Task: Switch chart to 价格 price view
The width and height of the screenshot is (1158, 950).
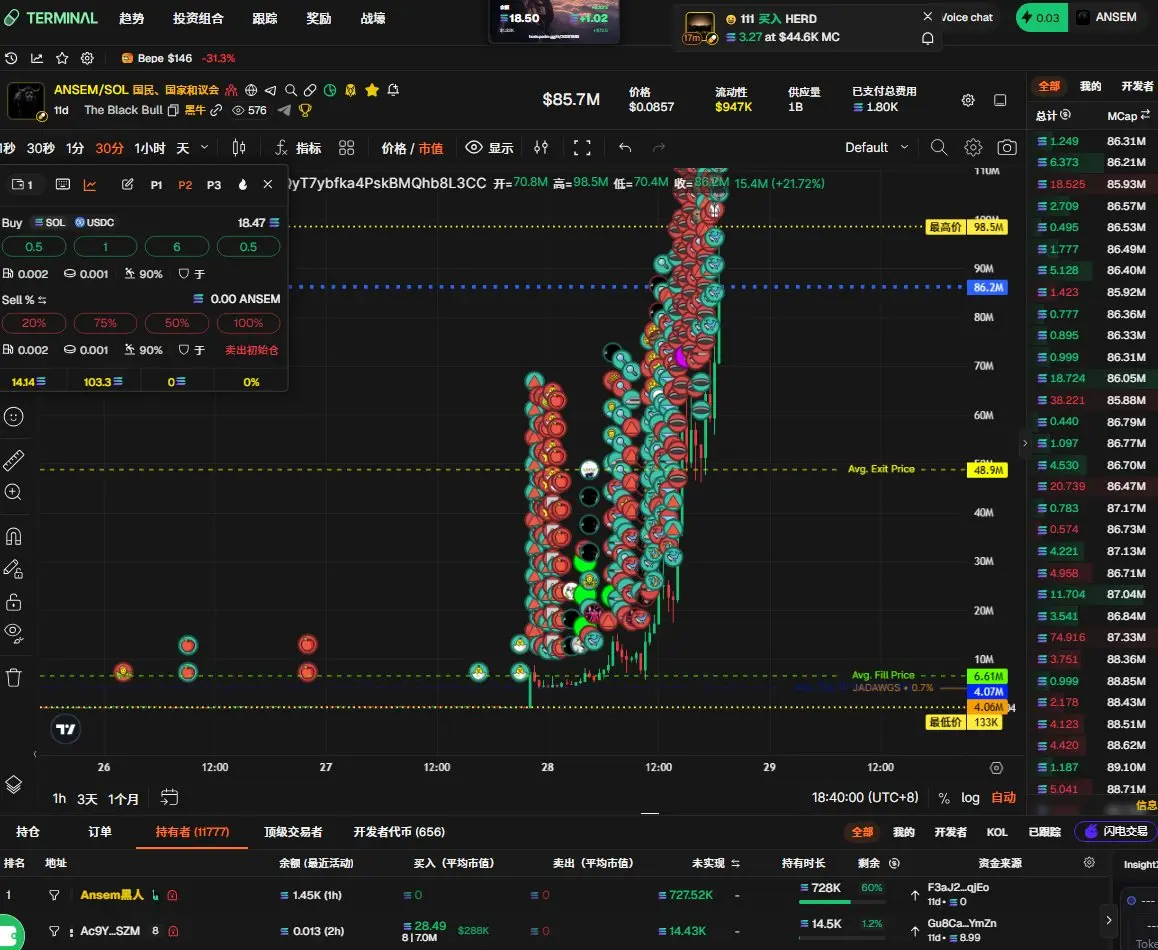Action: point(393,148)
